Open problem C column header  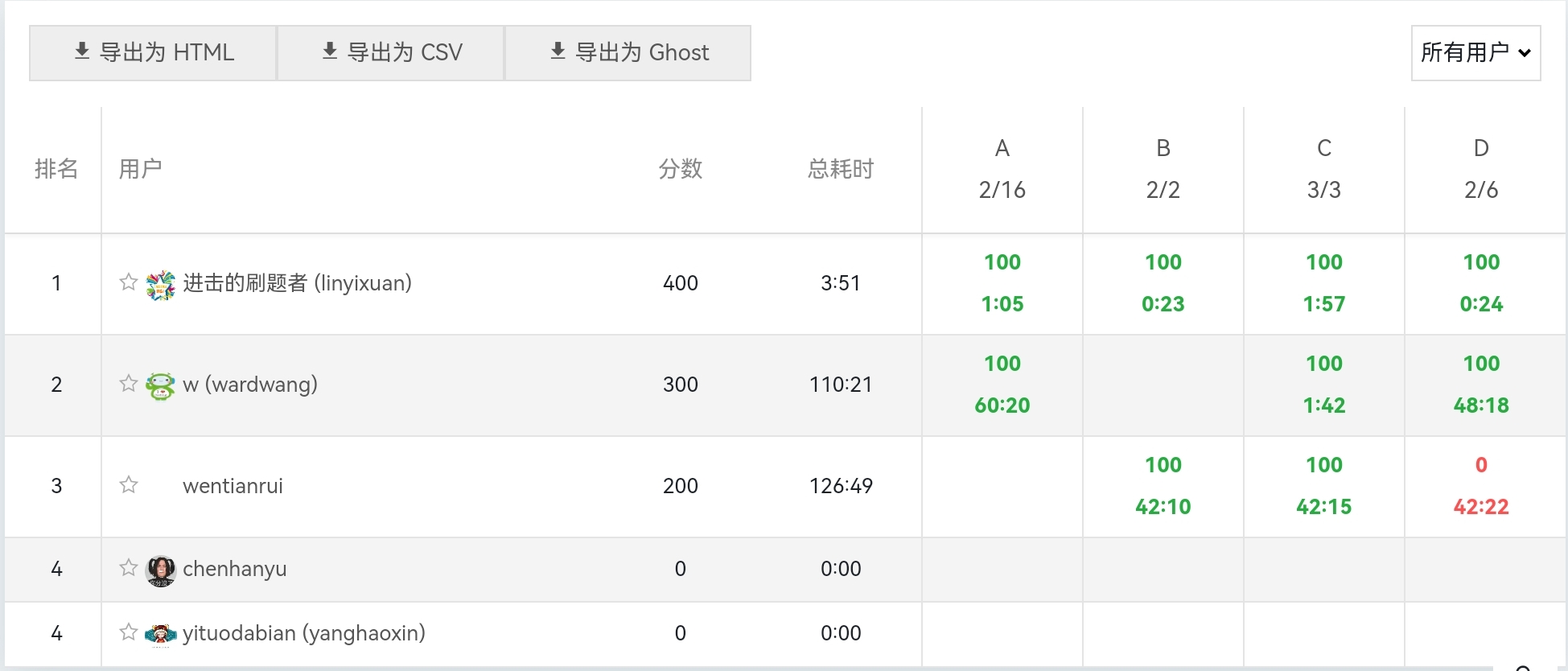(1323, 148)
